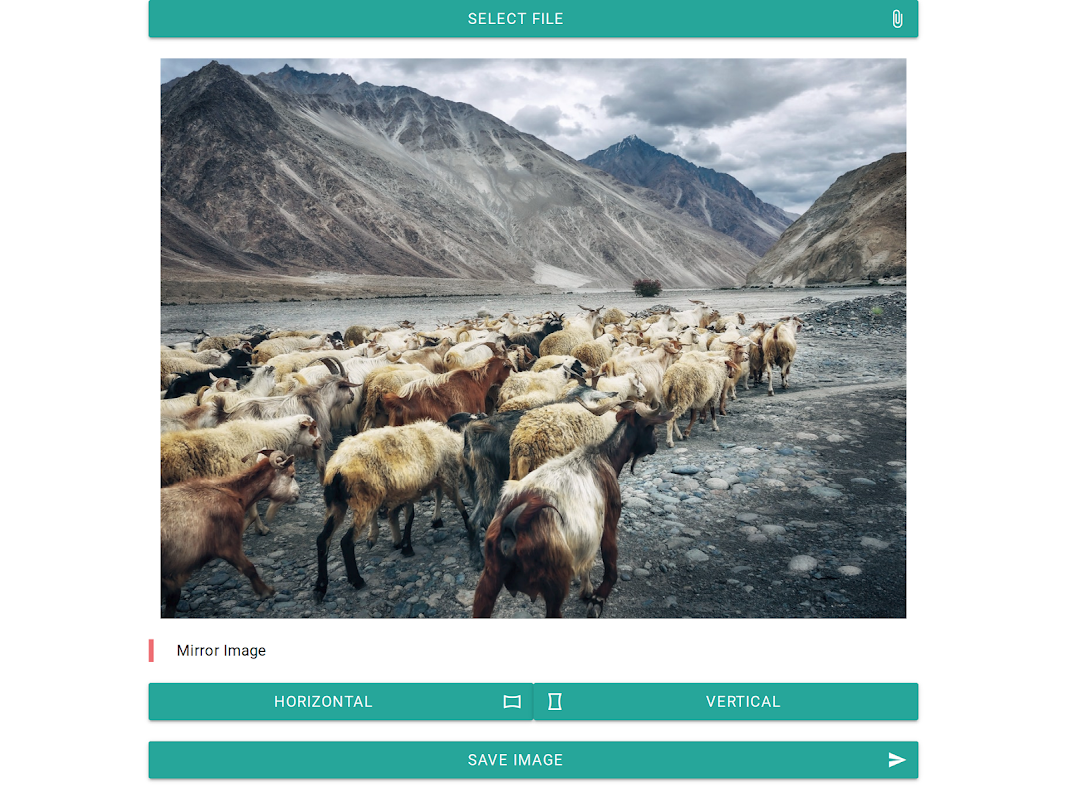This screenshot has width=1067, height=800.
Task: Click the paperclip attachment icon
Action: (897, 19)
